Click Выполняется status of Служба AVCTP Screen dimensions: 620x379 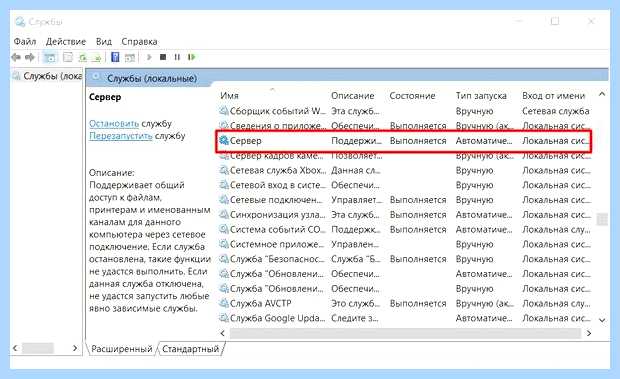[x=418, y=304]
